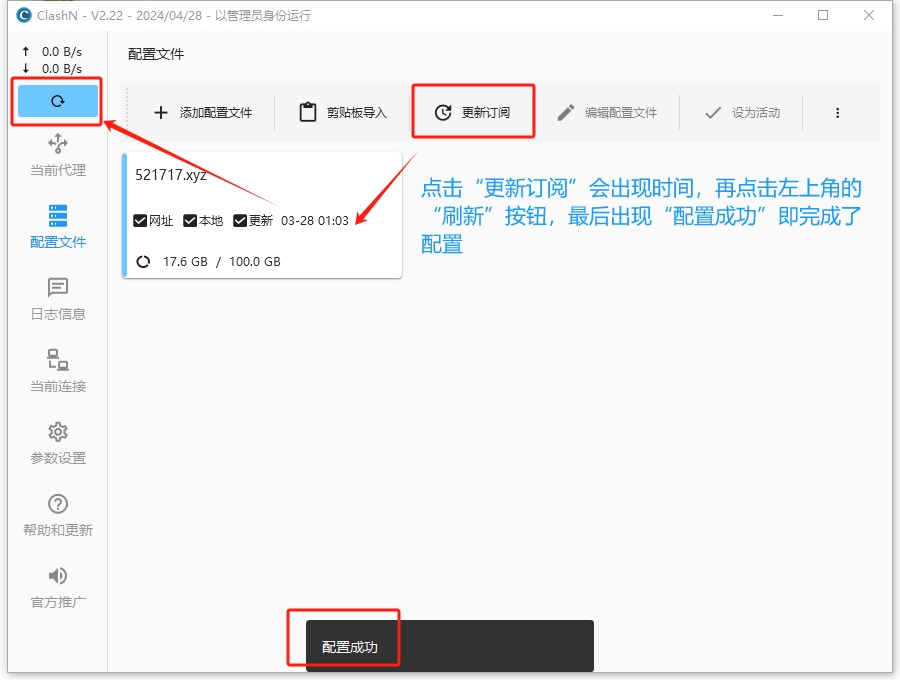
Task: View the 当前连接 connections page
Action: coord(57,371)
